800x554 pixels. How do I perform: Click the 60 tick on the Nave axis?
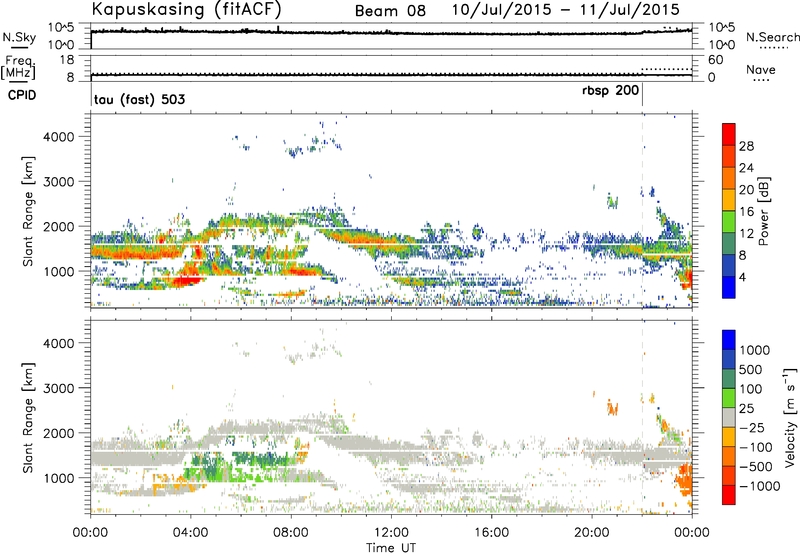715,60
